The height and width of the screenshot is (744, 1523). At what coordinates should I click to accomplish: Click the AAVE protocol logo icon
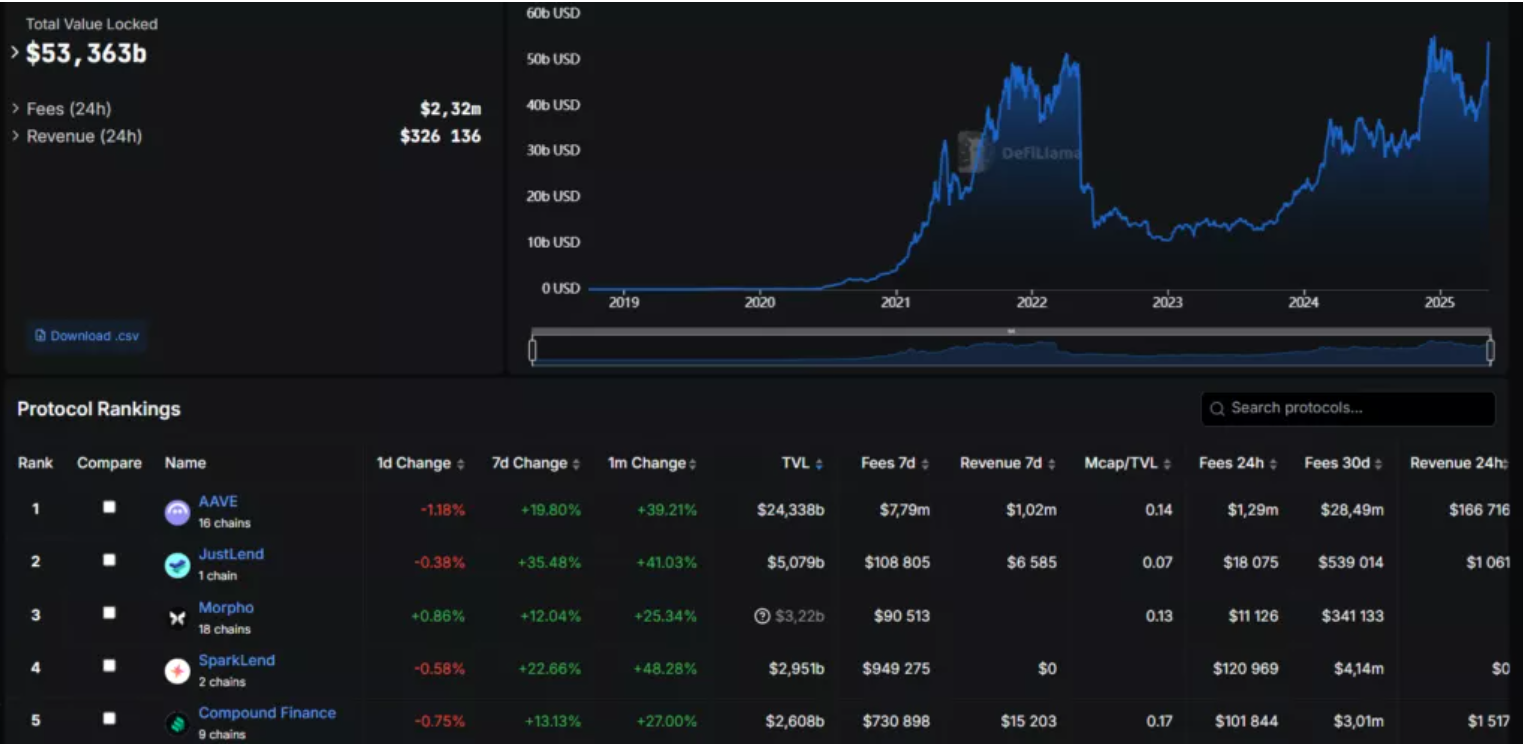click(177, 512)
